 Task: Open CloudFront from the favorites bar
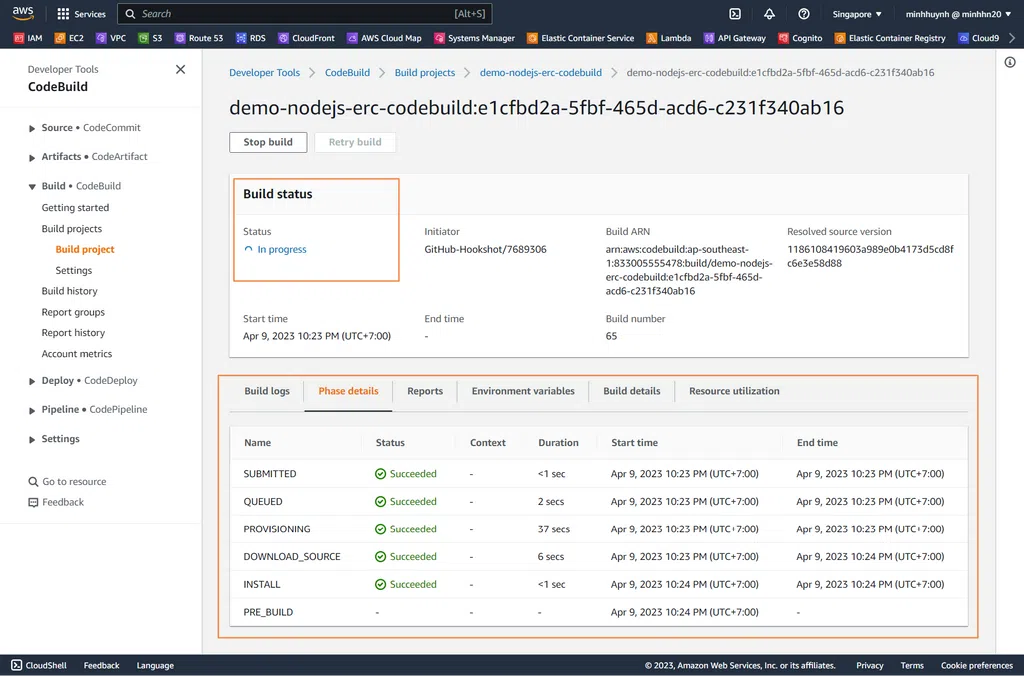[306, 38]
